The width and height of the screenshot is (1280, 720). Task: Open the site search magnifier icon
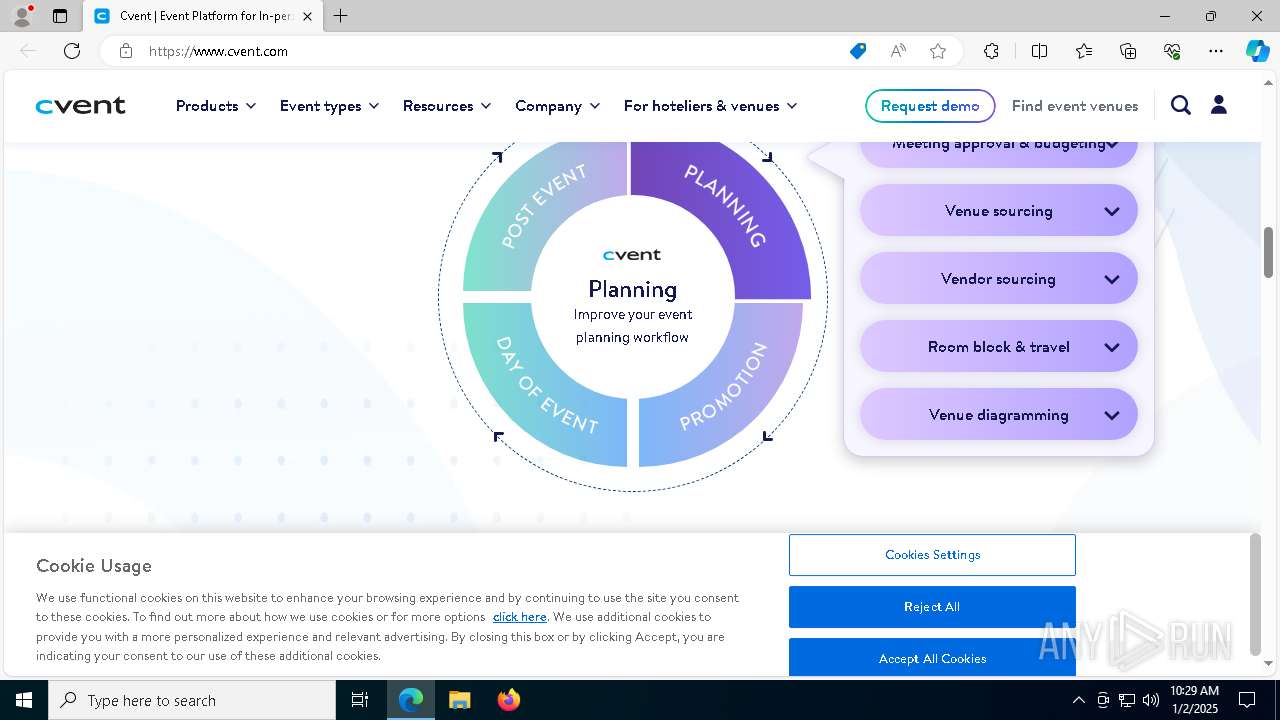[x=1181, y=105]
